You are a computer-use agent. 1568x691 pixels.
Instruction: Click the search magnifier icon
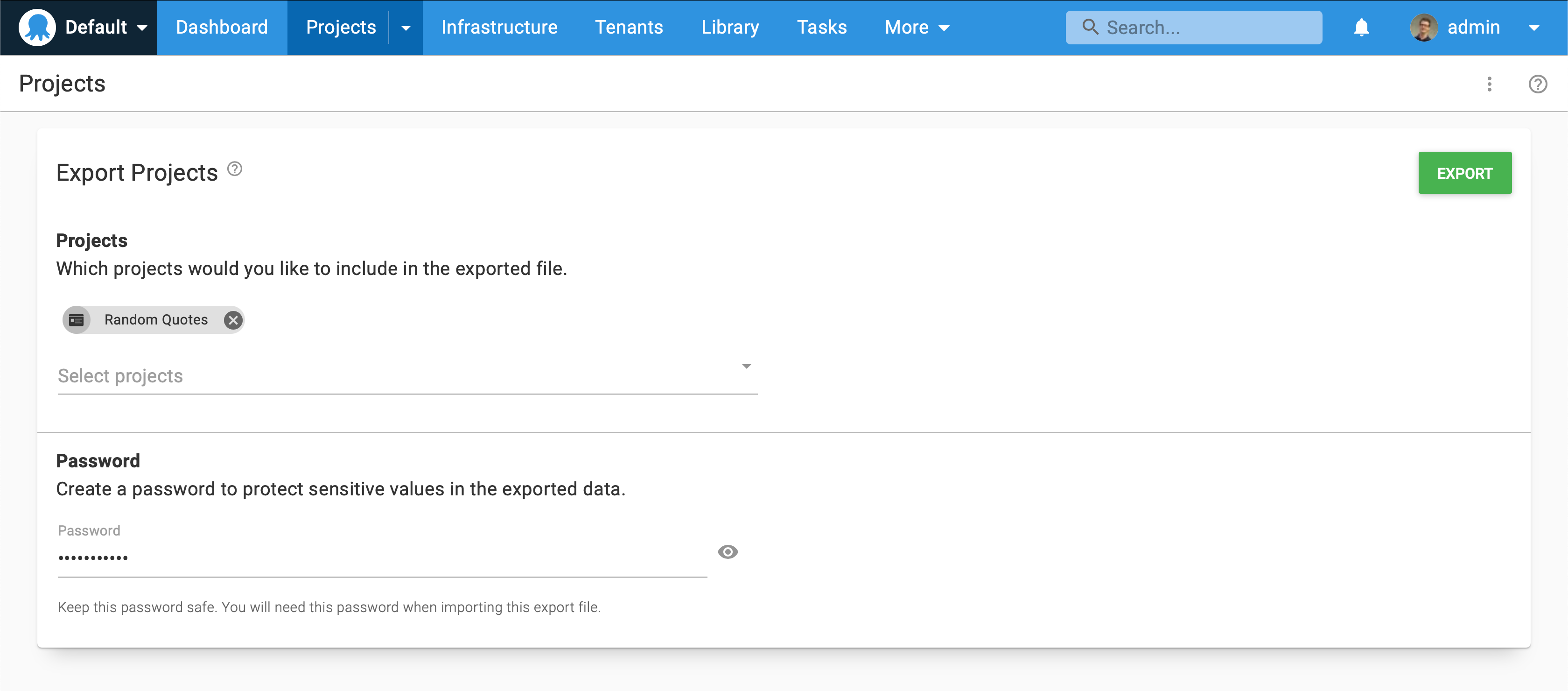coord(1090,28)
